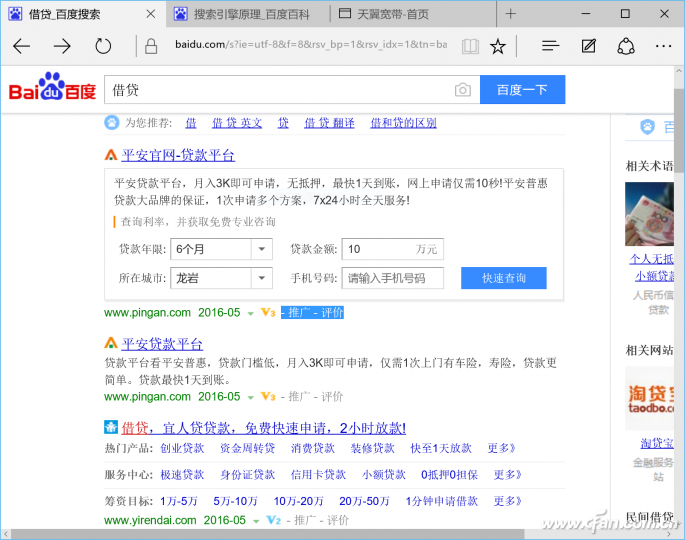Click the 淘贷宝 taodbo logo thumbnail
Image resolution: width=685 pixels, height=540 pixels.
click(649, 398)
